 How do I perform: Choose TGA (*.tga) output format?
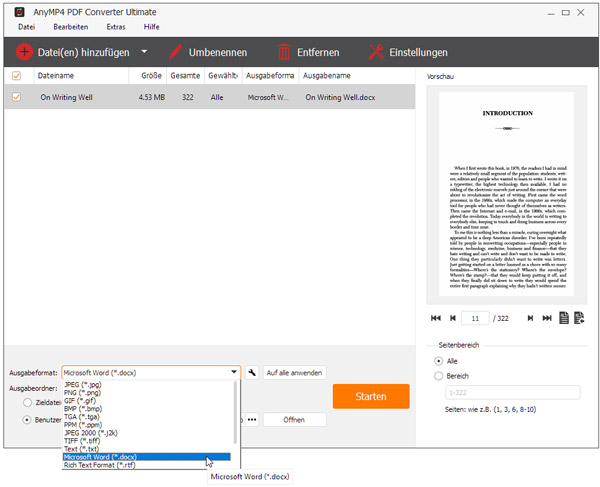coord(82,417)
